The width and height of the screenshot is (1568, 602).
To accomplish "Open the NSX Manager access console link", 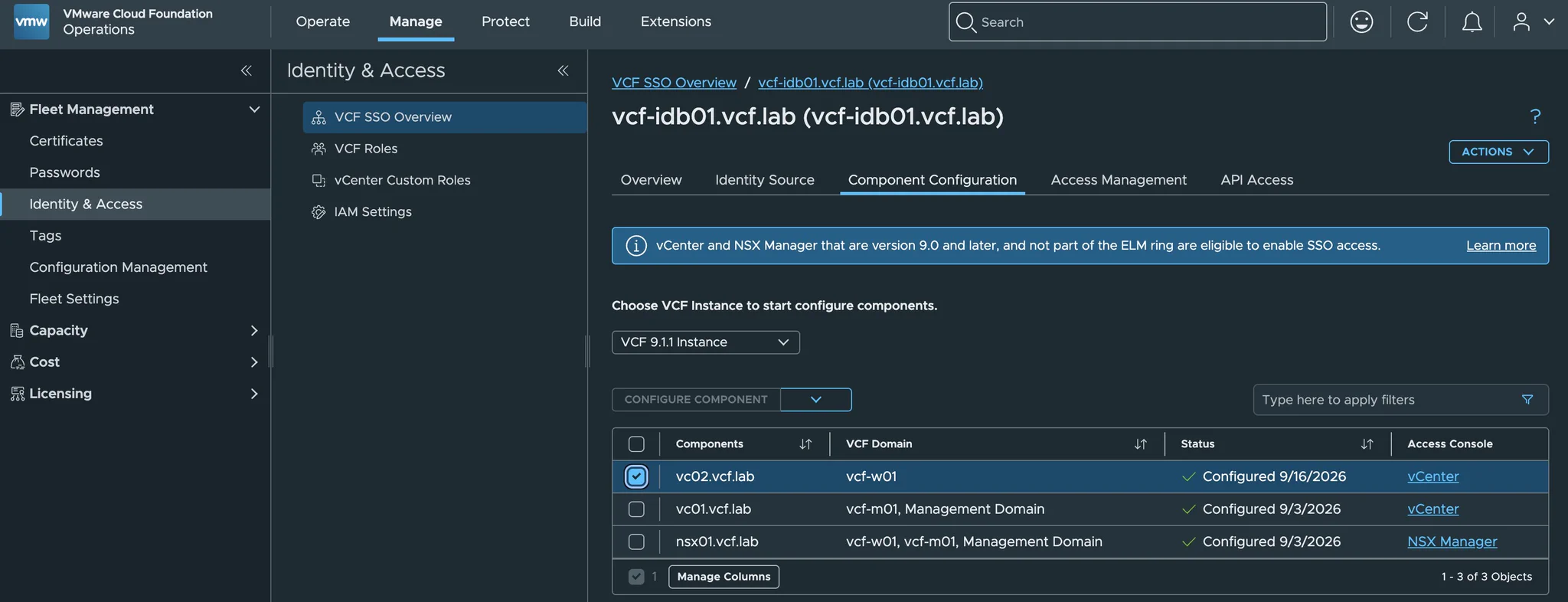I will pyautogui.click(x=1452, y=541).
